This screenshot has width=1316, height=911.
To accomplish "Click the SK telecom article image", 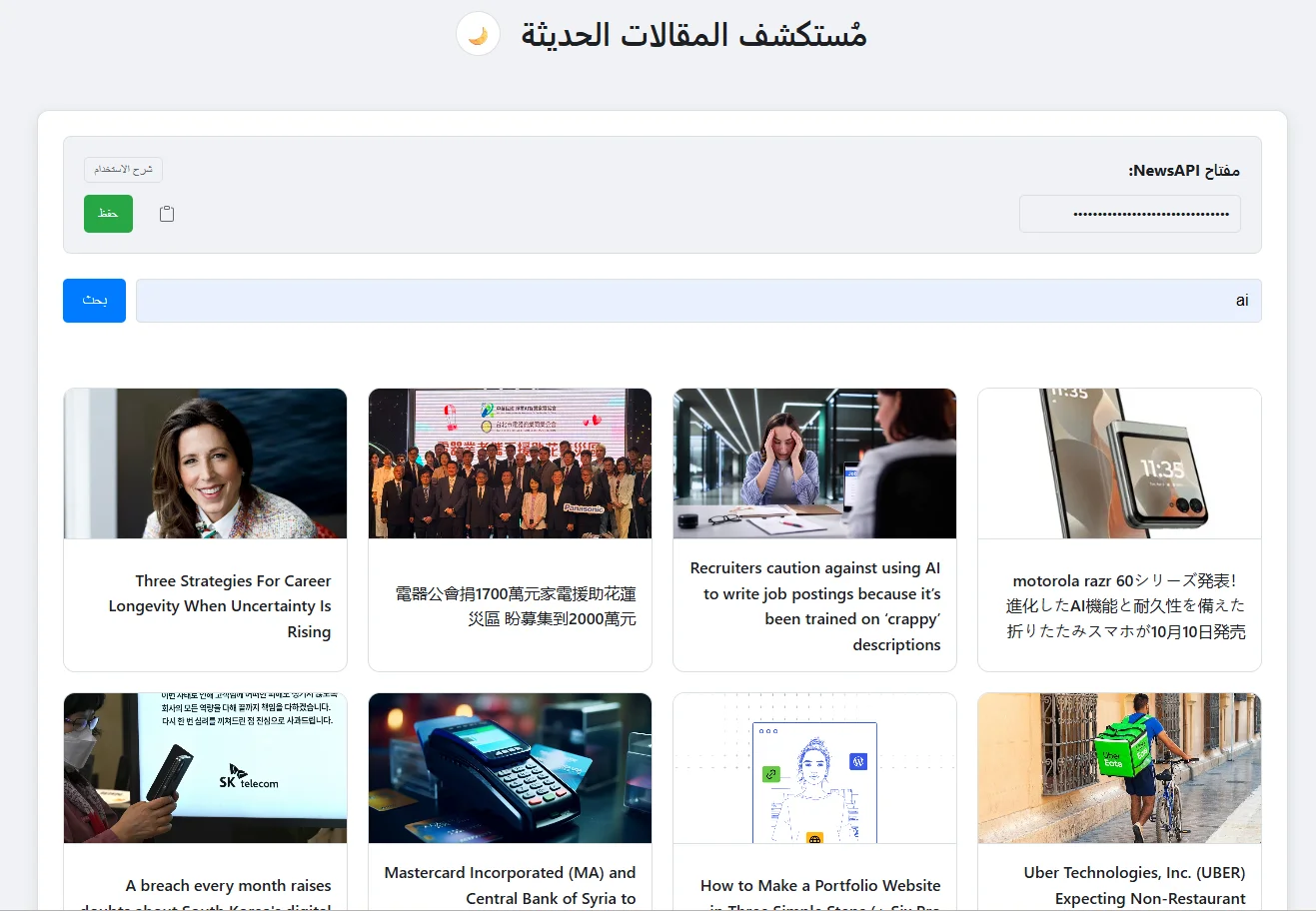I will coord(205,768).
